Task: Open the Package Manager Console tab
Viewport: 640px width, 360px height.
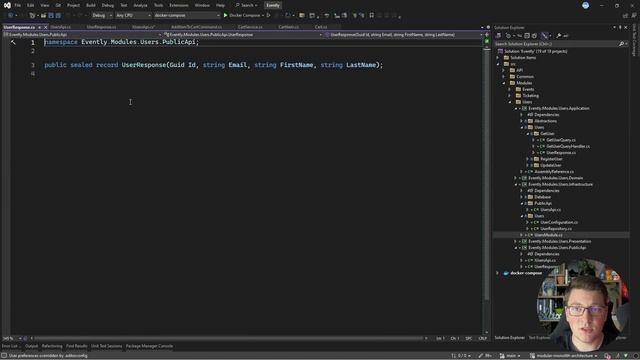Action: click(x=149, y=346)
